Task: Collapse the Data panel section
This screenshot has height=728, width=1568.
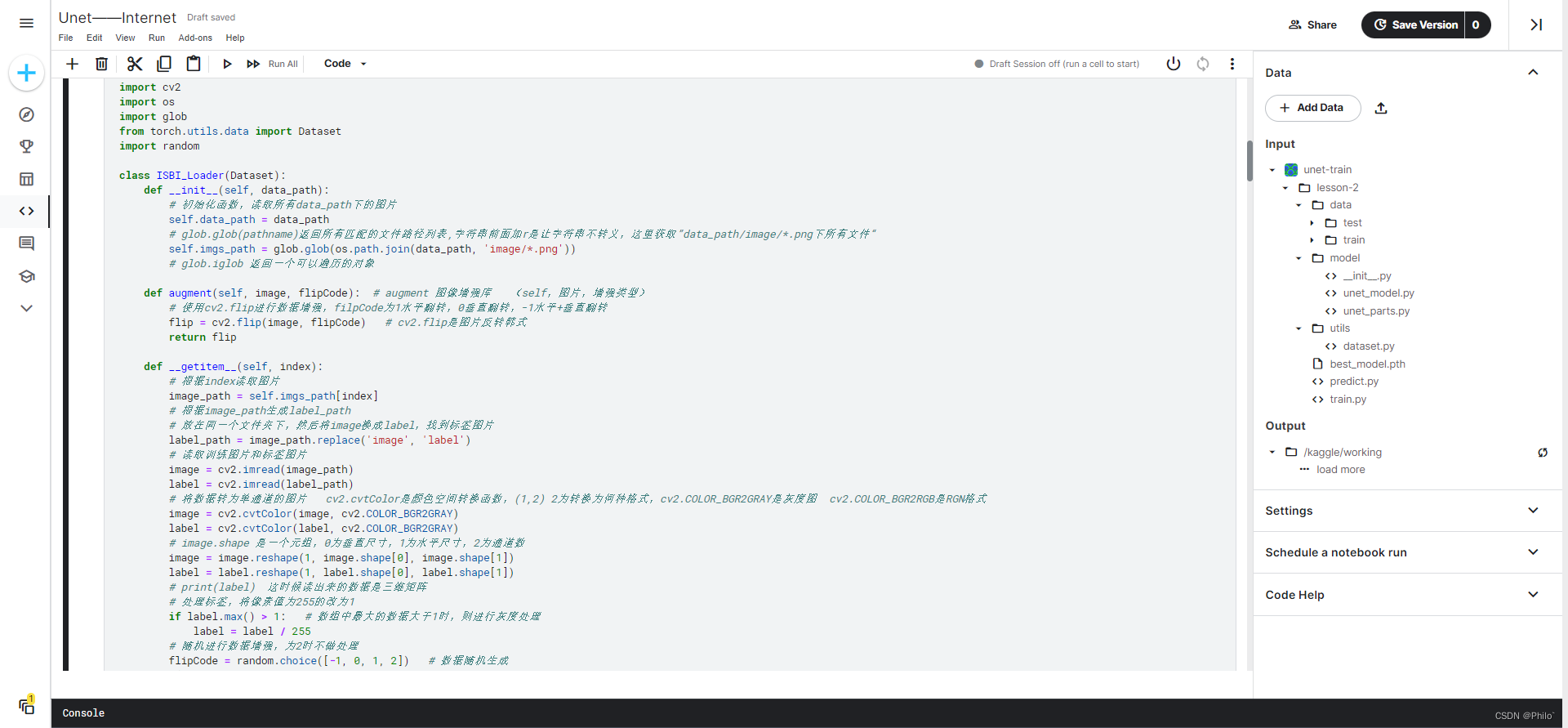Action: (x=1533, y=73)
